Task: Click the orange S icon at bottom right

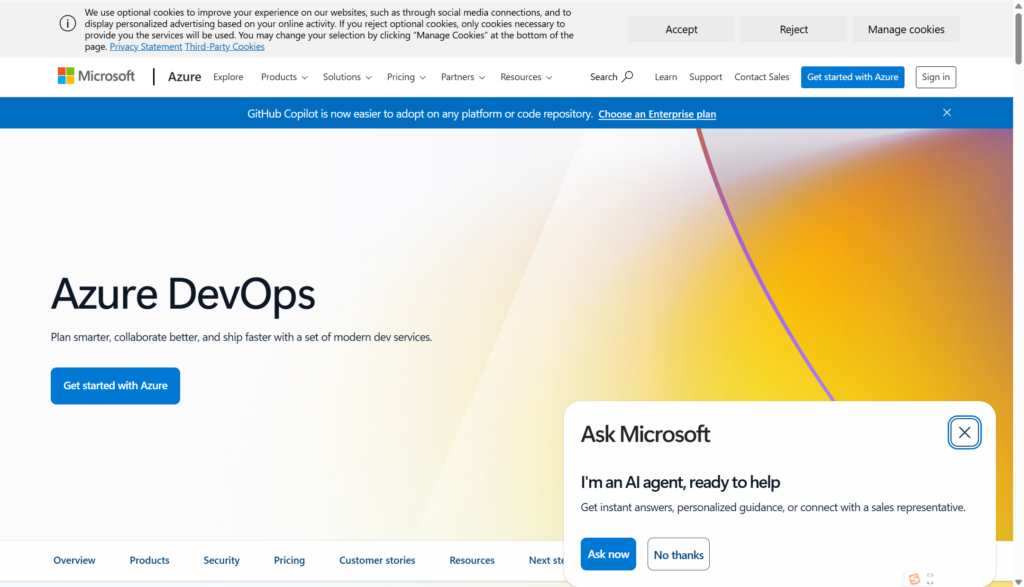Action: (914, 579)
